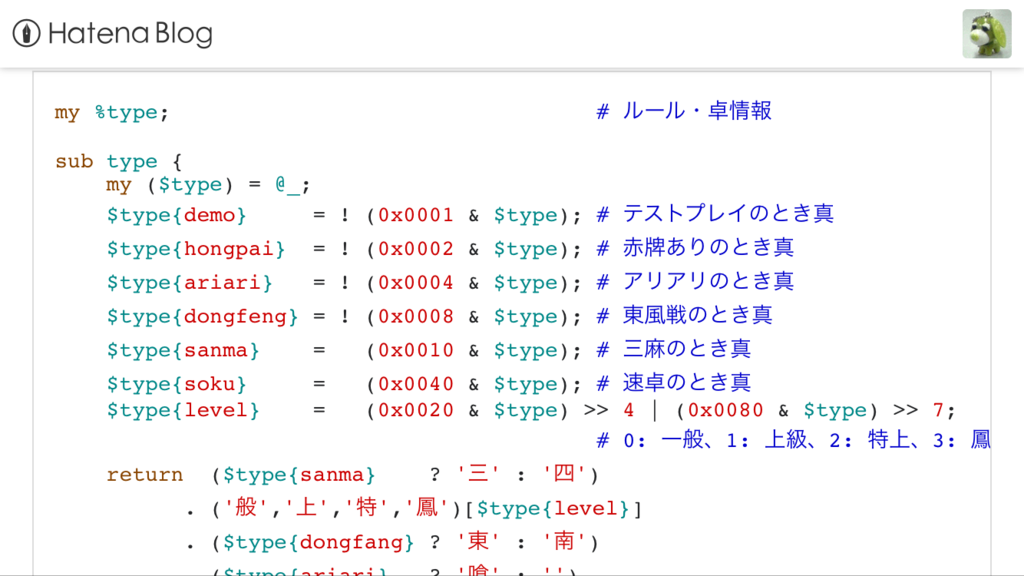
Task: Click hex value 0x0008
Action: point(415,317)
